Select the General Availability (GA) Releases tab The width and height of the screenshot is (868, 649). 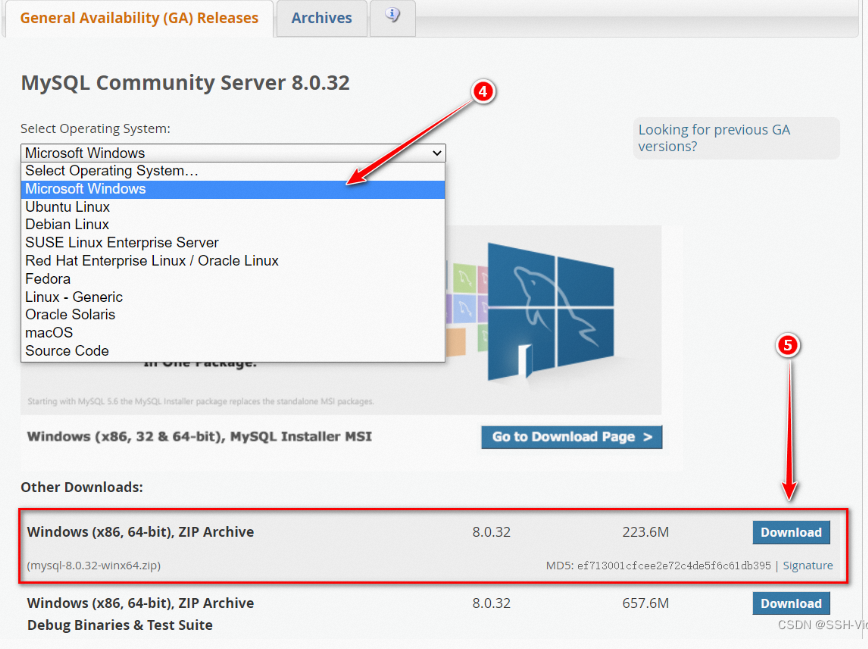click(x=139, y=18)
